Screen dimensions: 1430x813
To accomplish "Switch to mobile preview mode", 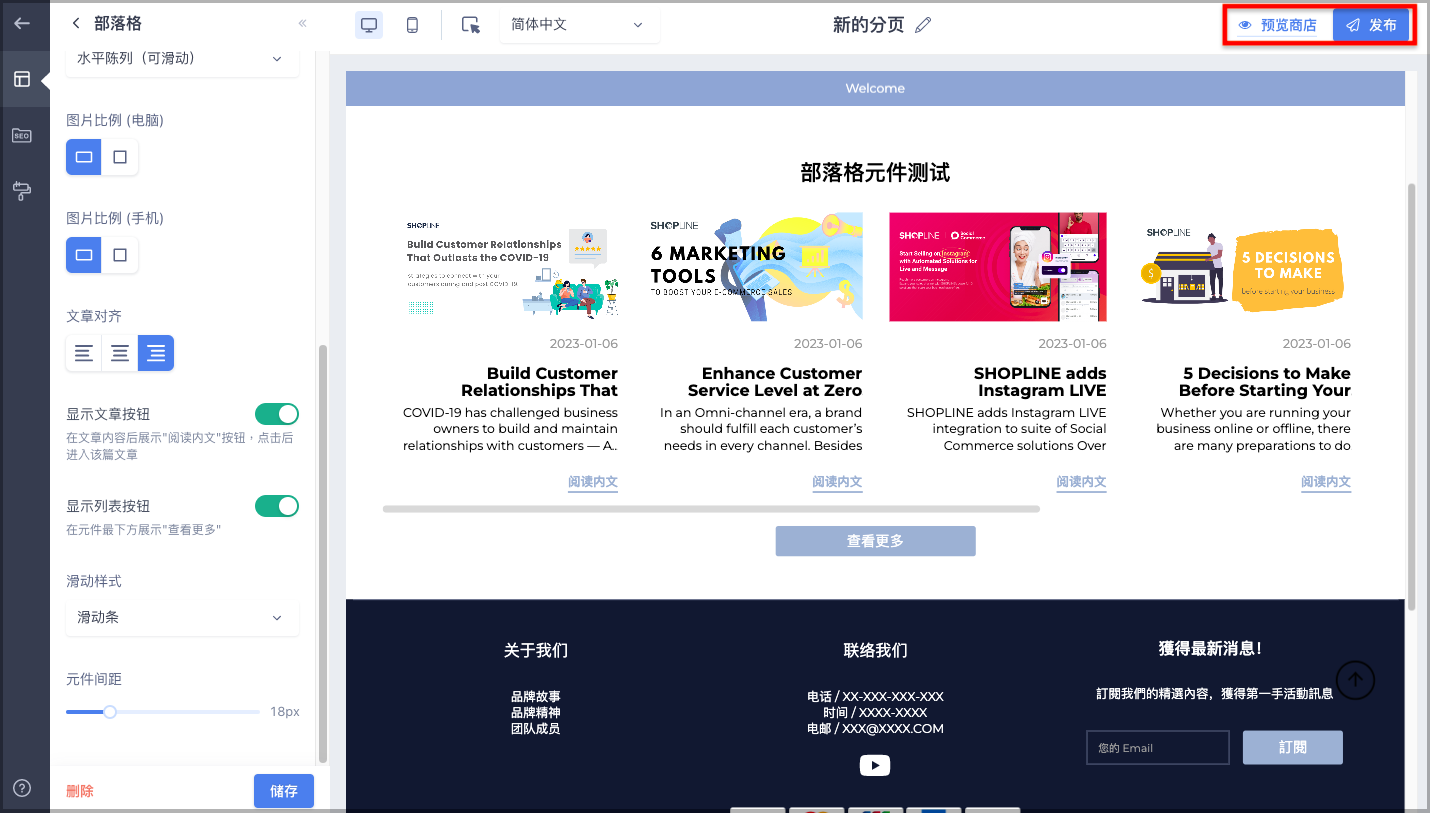I will pos(412,25).
